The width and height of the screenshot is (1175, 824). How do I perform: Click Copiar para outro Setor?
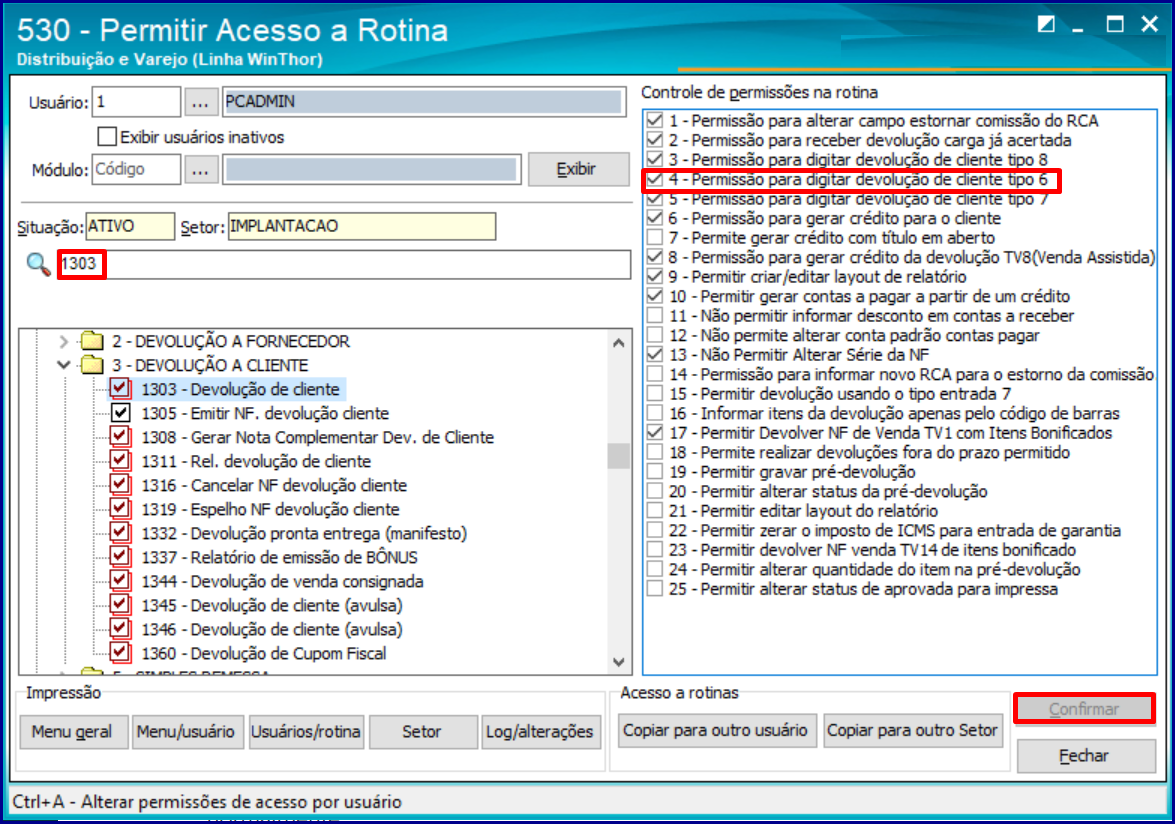(913, 730)
